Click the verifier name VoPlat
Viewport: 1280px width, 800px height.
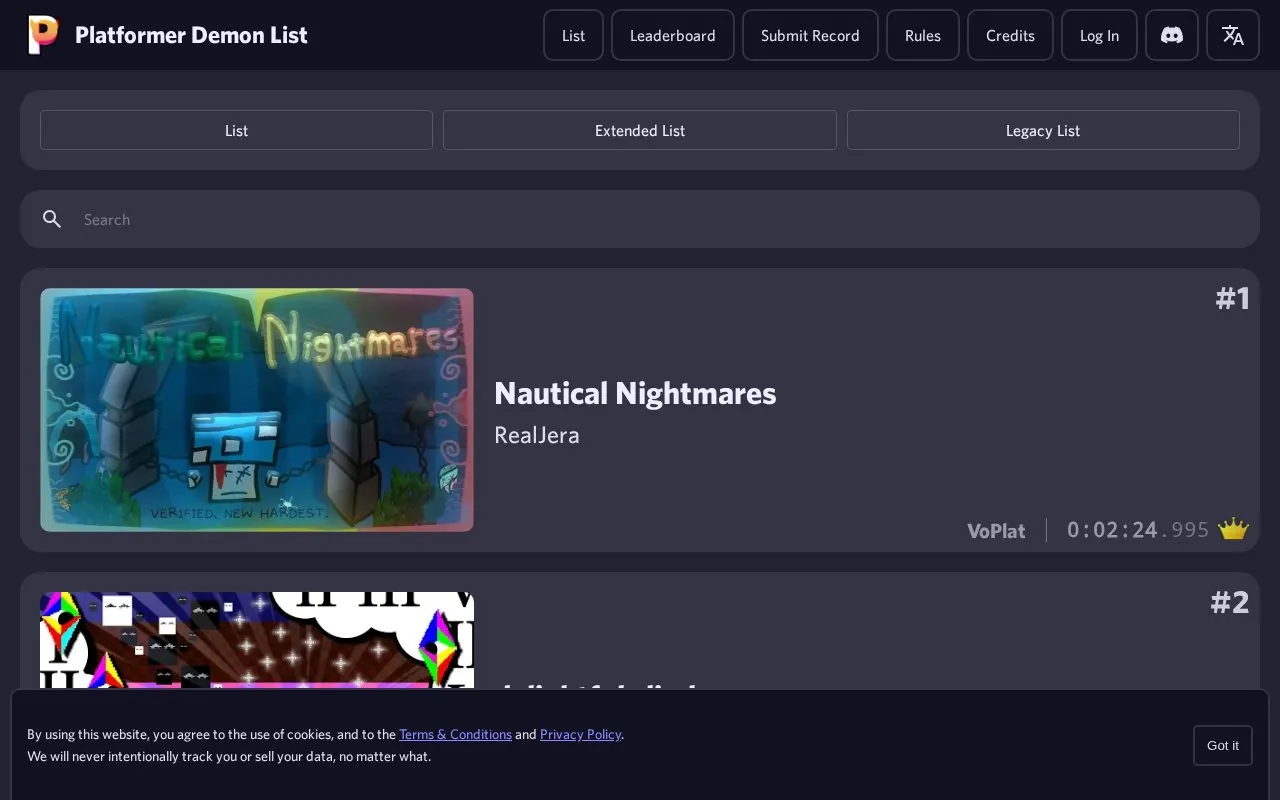[x=996, y=531]
